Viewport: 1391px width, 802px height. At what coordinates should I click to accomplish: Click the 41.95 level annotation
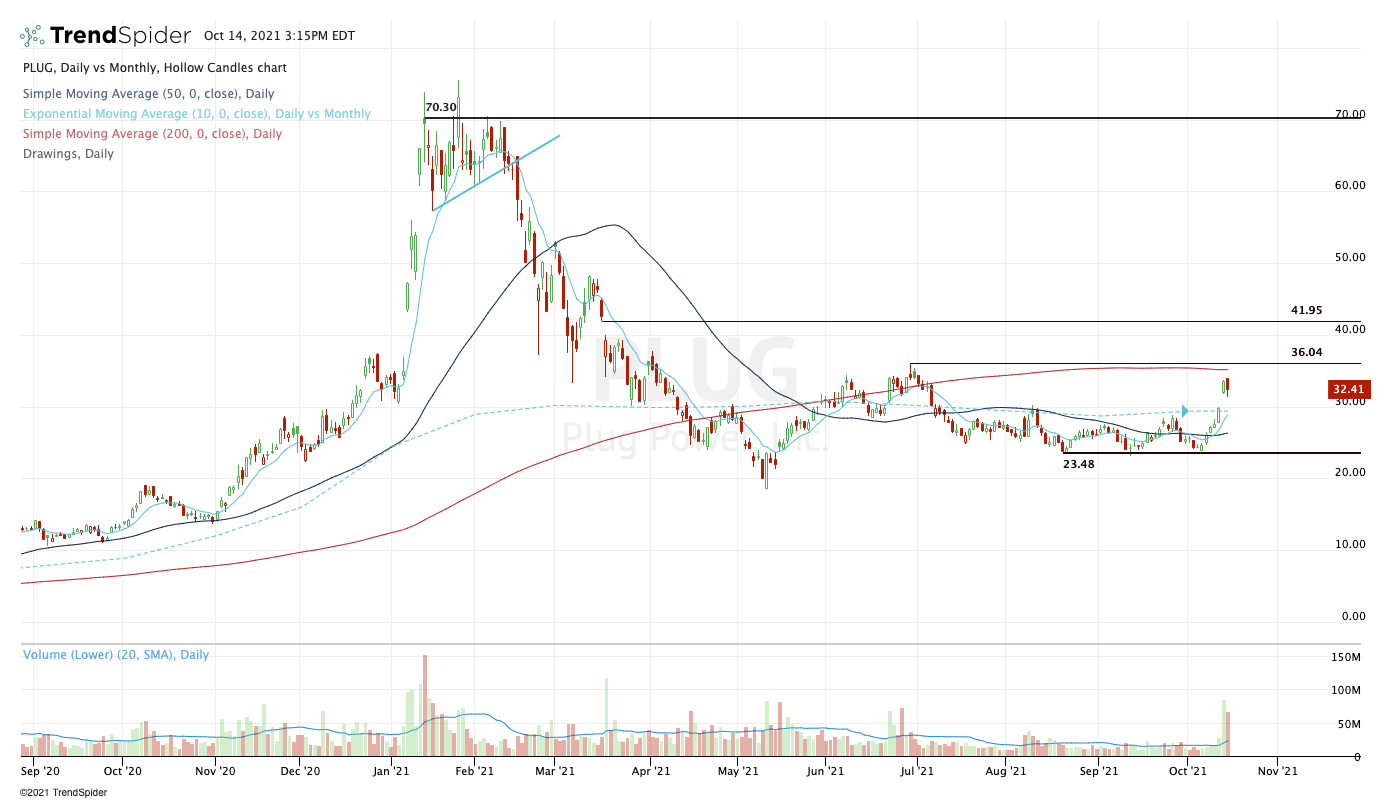pos(1307,310)
